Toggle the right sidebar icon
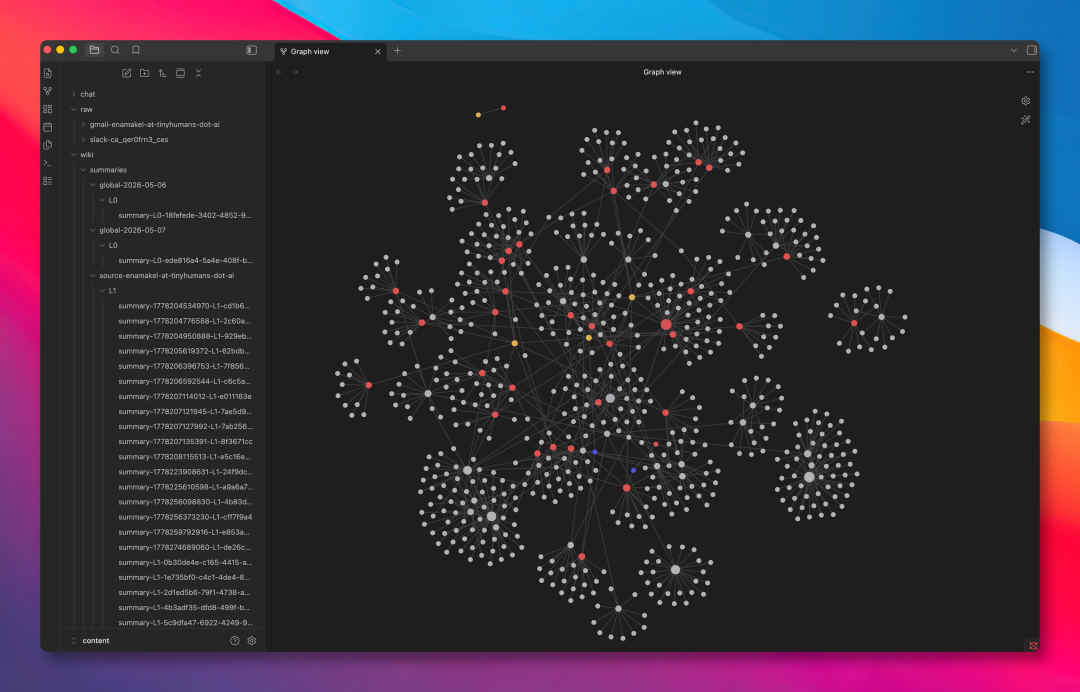The image size is (1080, 692). click(1032, 50)
